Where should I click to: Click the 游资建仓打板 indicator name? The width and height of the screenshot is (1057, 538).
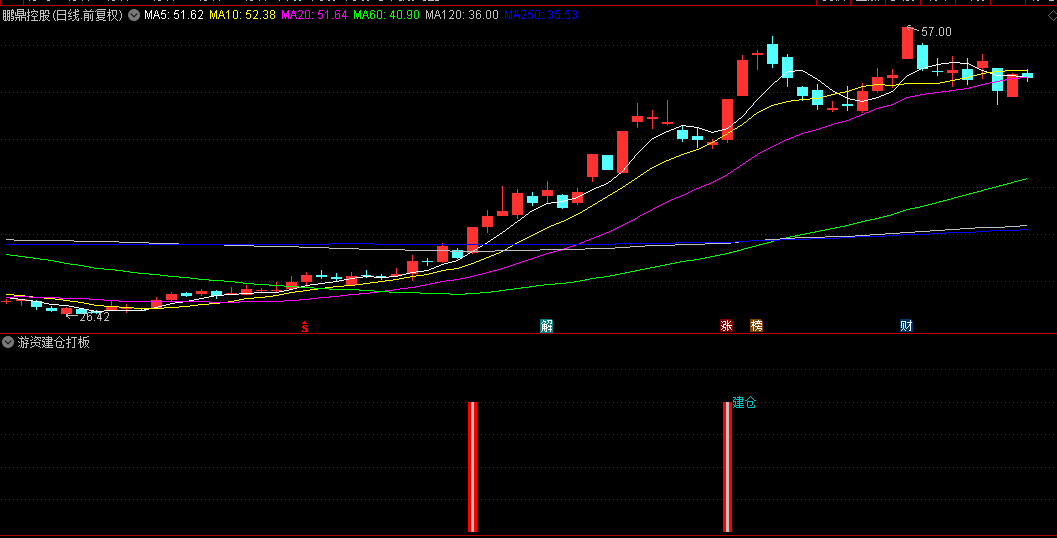point(53,342)
